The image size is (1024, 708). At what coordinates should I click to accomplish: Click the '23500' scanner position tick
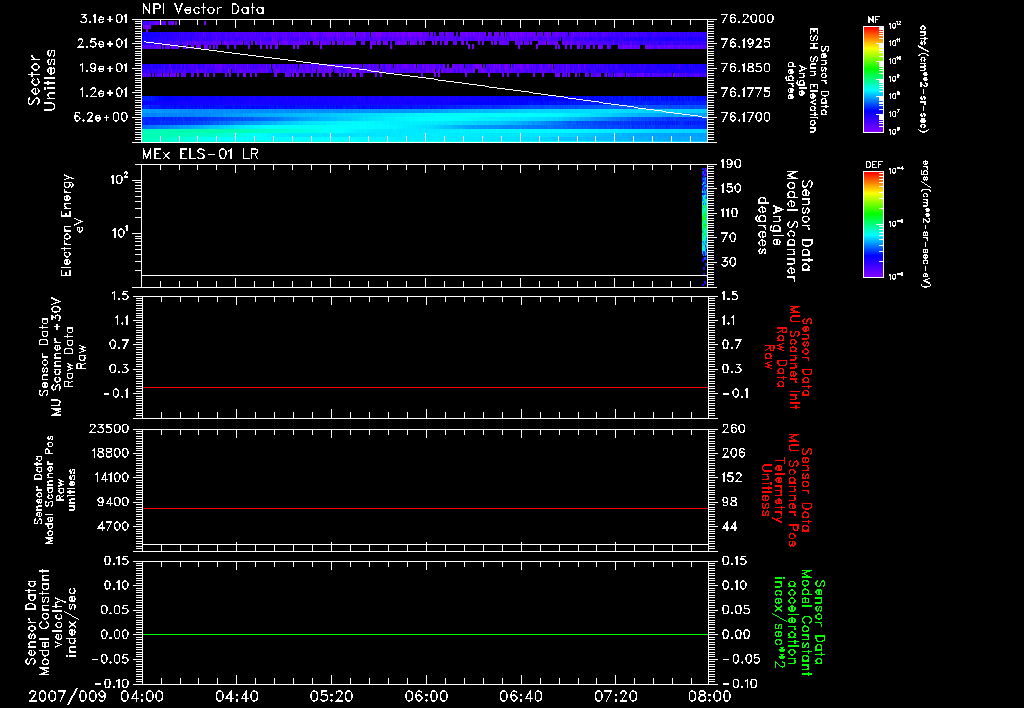[109, 429]
